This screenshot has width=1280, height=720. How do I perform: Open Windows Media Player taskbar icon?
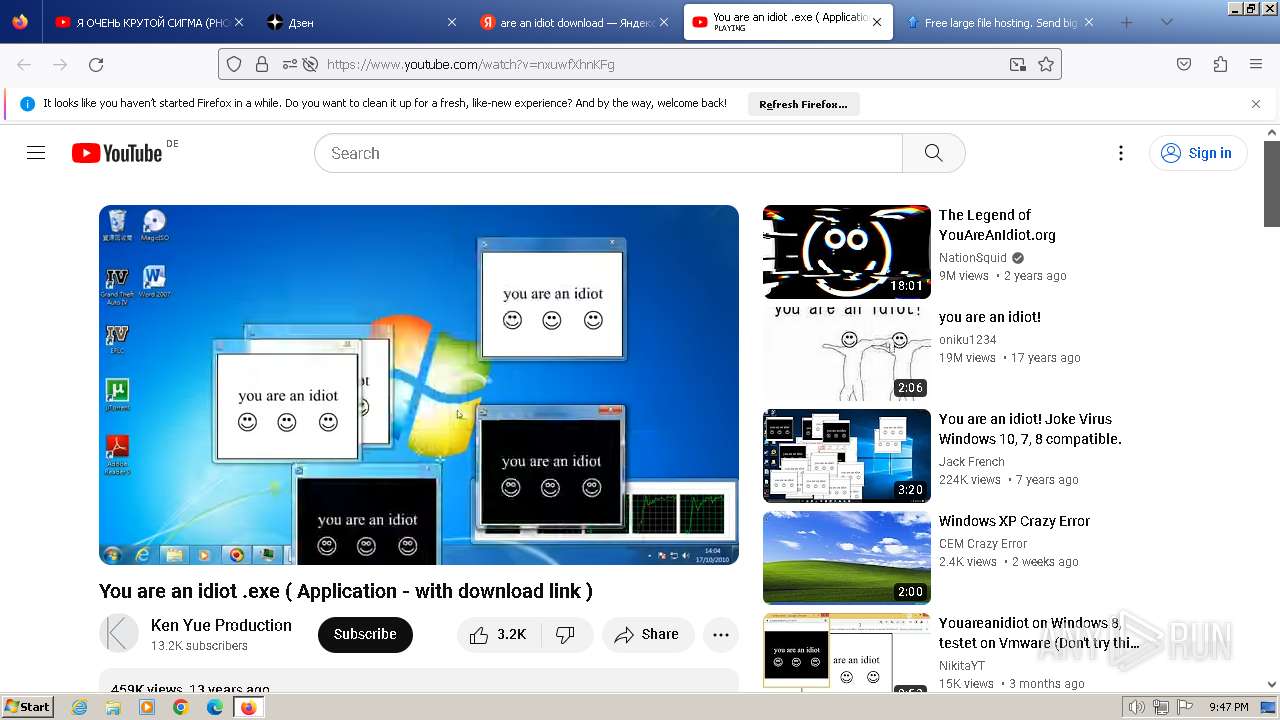point(147,707)
